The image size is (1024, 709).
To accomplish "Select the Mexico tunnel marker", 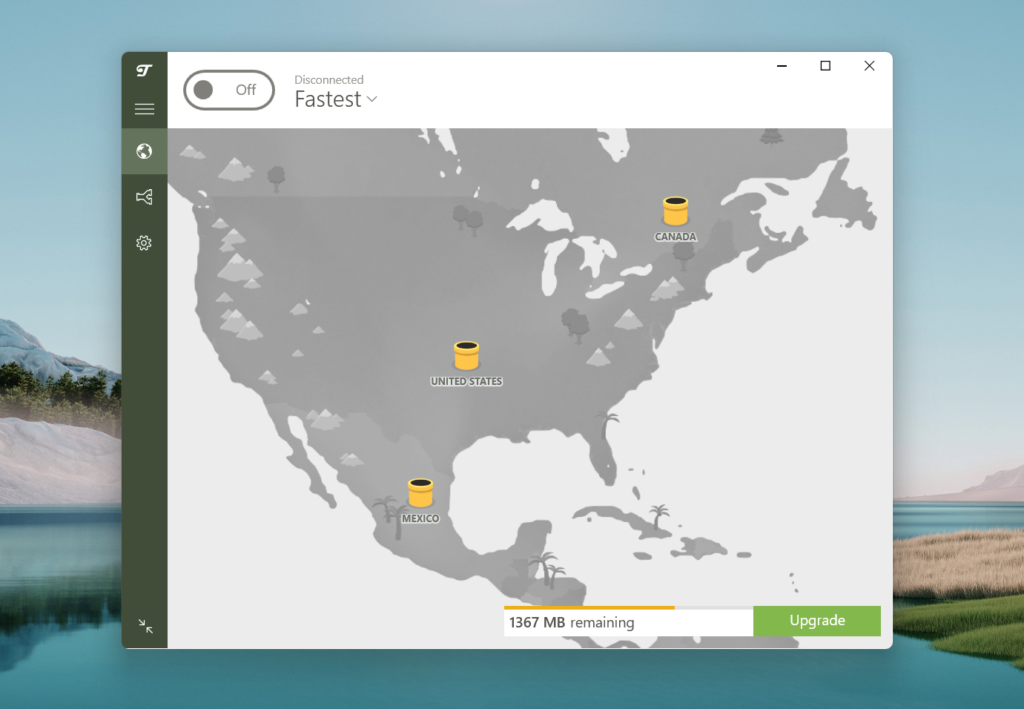I will 419,492.
